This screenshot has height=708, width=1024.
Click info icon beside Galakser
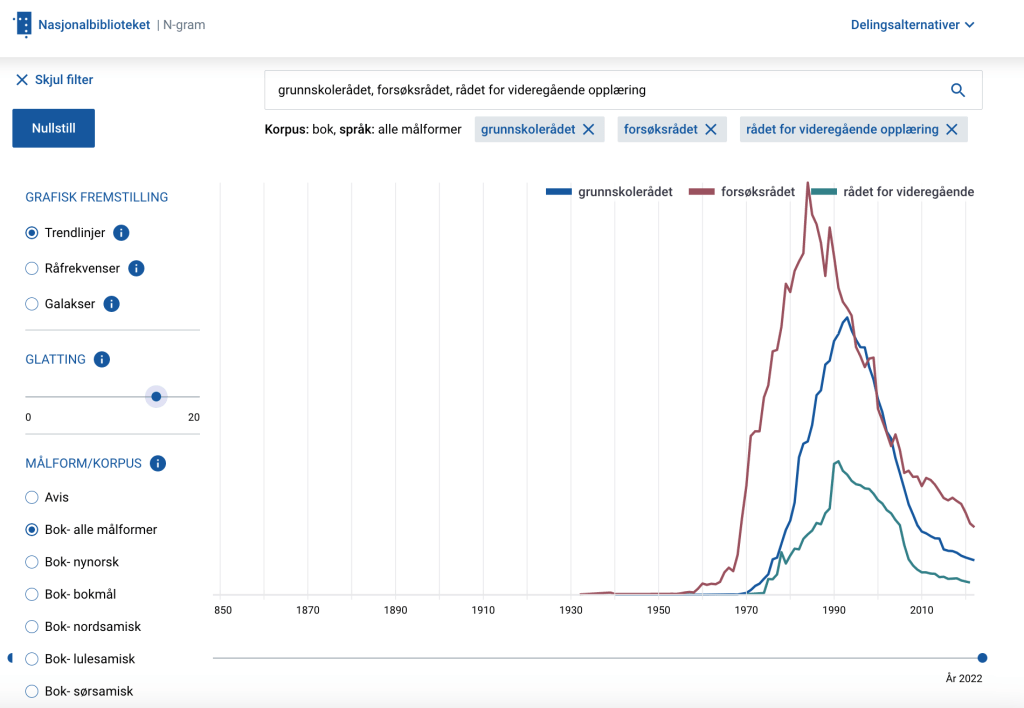click(112, 304)
